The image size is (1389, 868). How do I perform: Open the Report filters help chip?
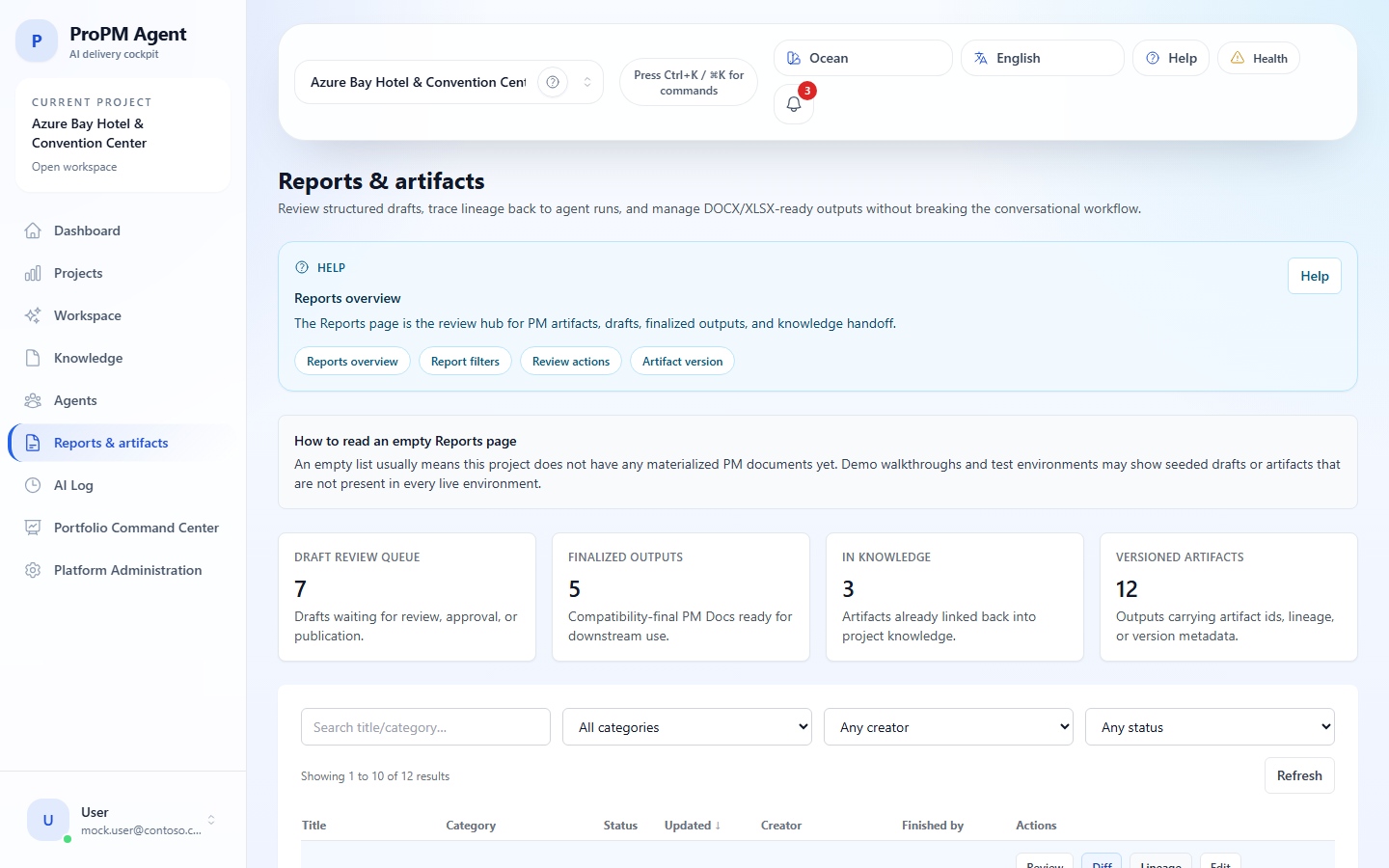coord(465,361)
